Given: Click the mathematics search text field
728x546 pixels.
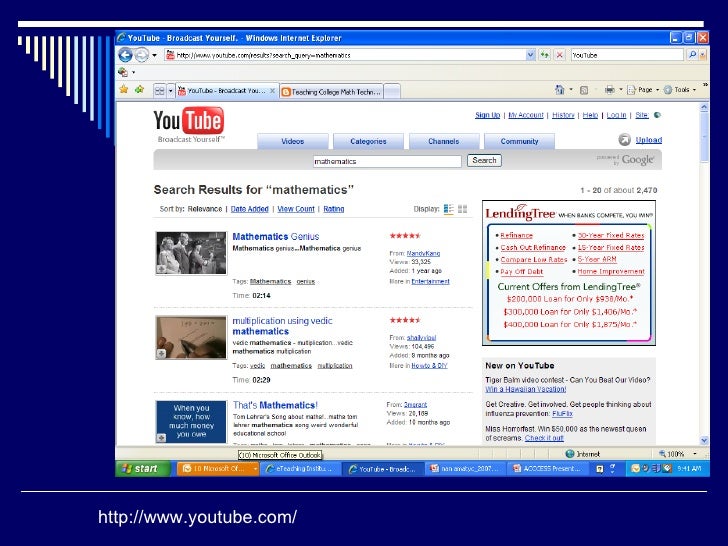Looking at the screenshot, I should (x=387, y=161).
